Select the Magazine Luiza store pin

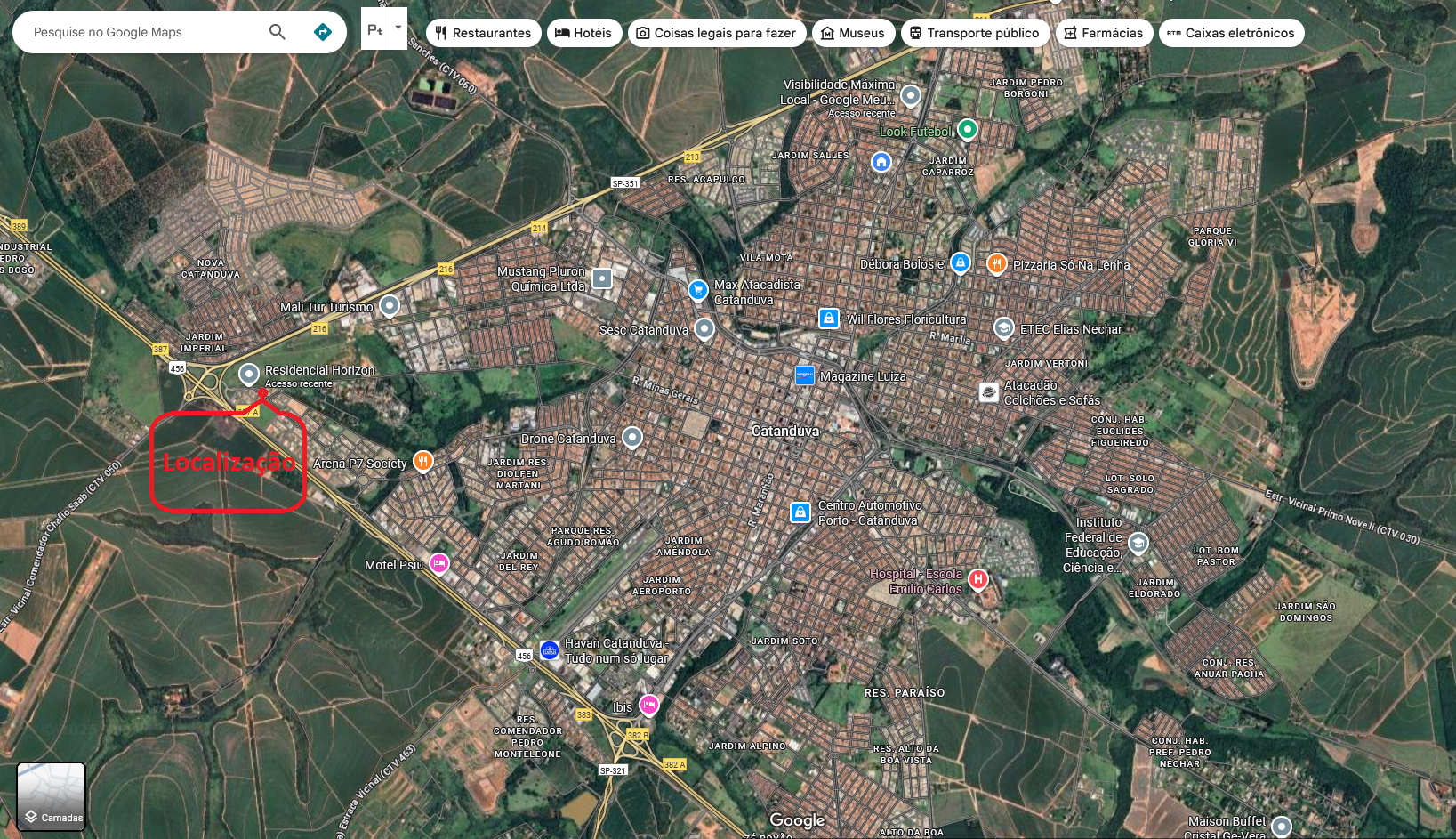(x=805, y=375)
